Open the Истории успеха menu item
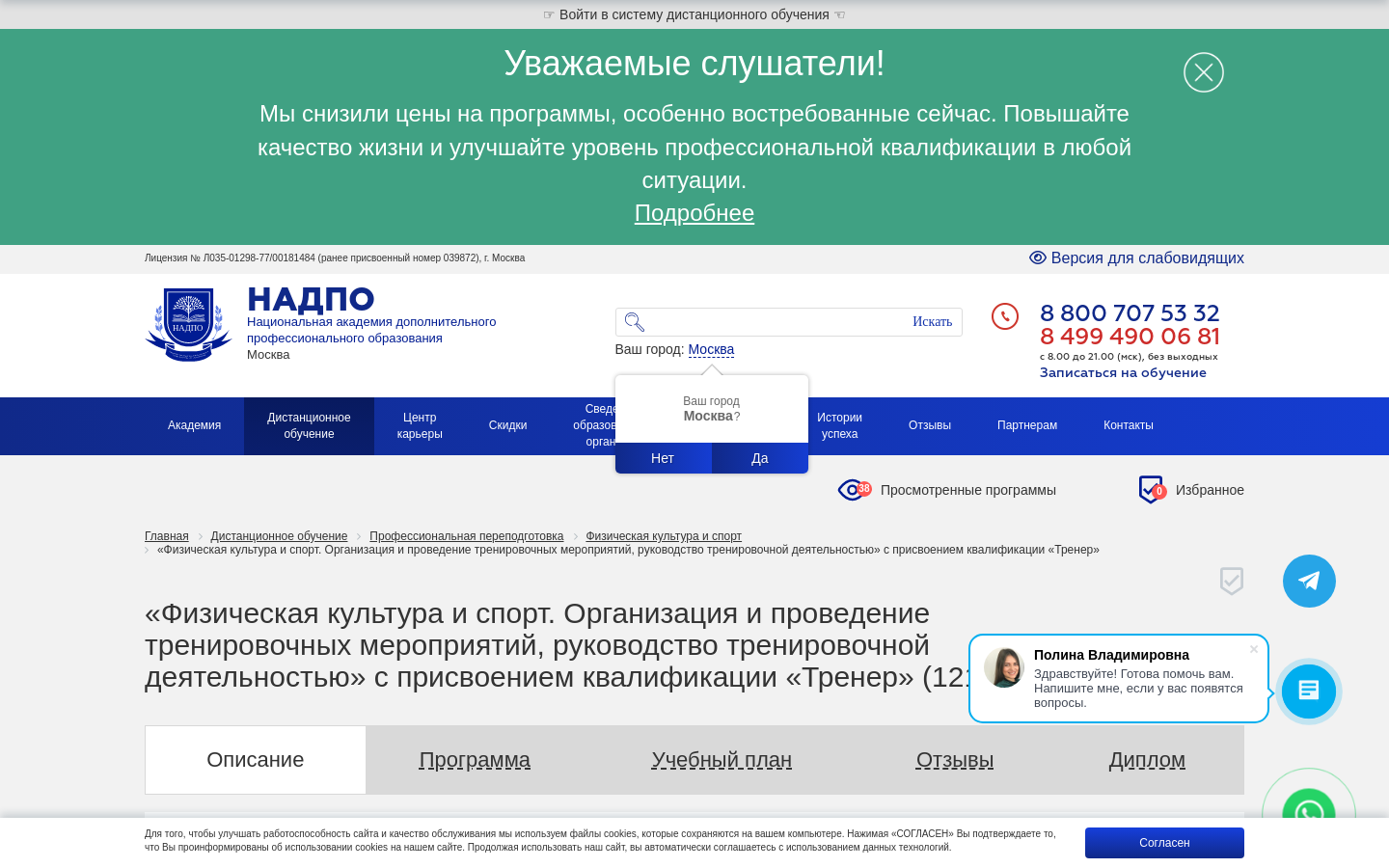This screenshot has height=868, width=1389. point(839,425)
